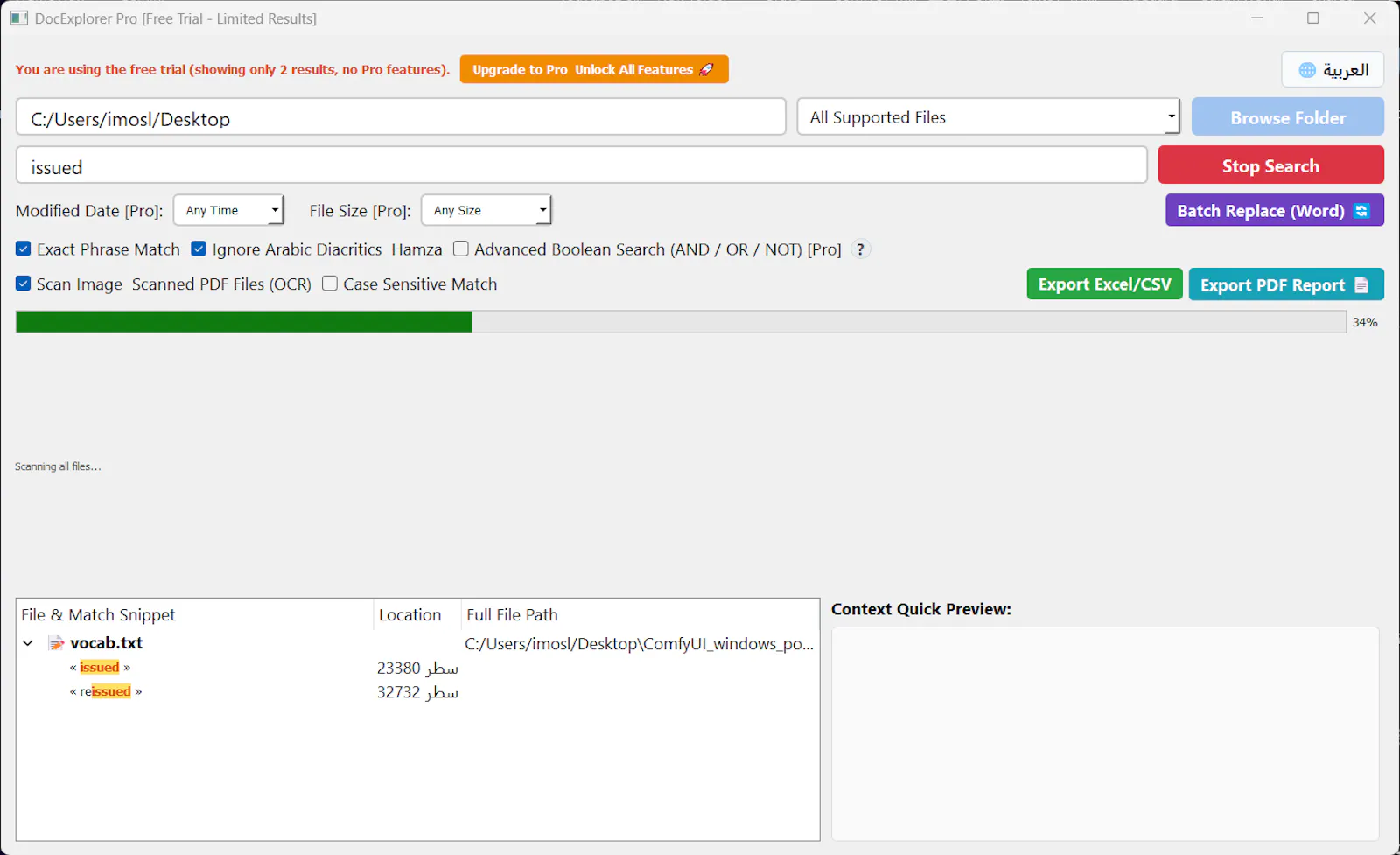1400x855 pixels.
Task: Click File & Match Snippet column header
Action: [x=194, y=615]
